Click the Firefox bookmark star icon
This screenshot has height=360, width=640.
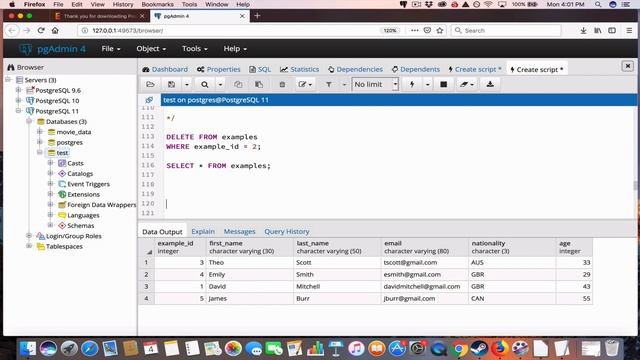click(x=440, y=30)
